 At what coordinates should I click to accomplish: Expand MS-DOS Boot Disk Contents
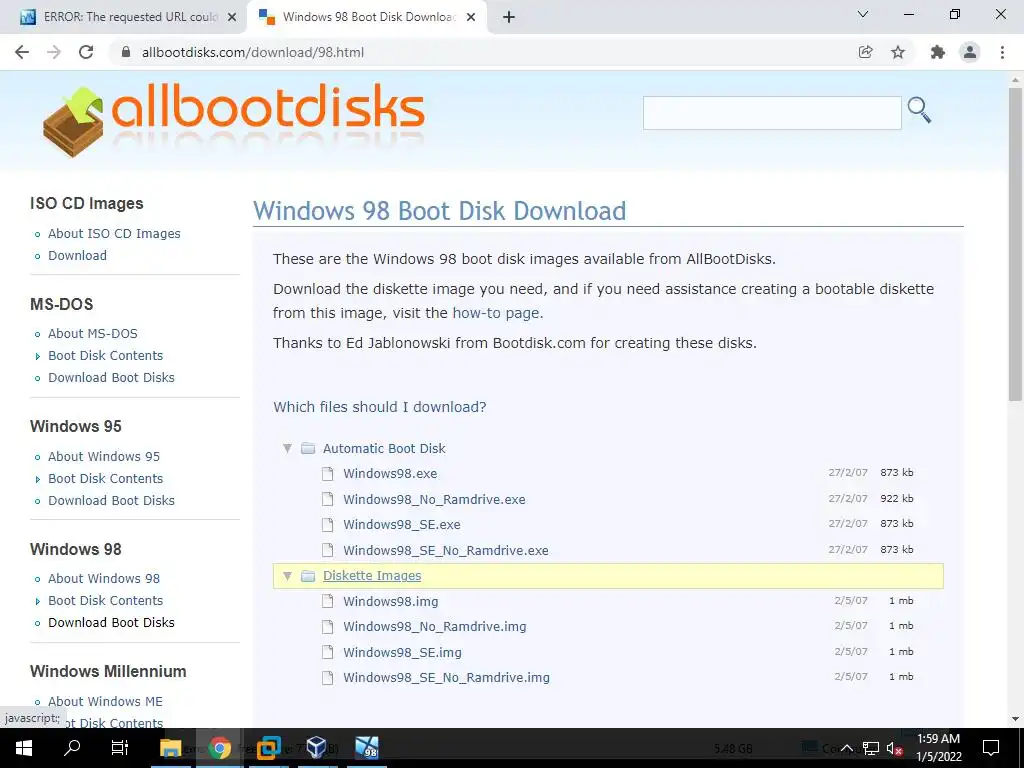[105, 356]
